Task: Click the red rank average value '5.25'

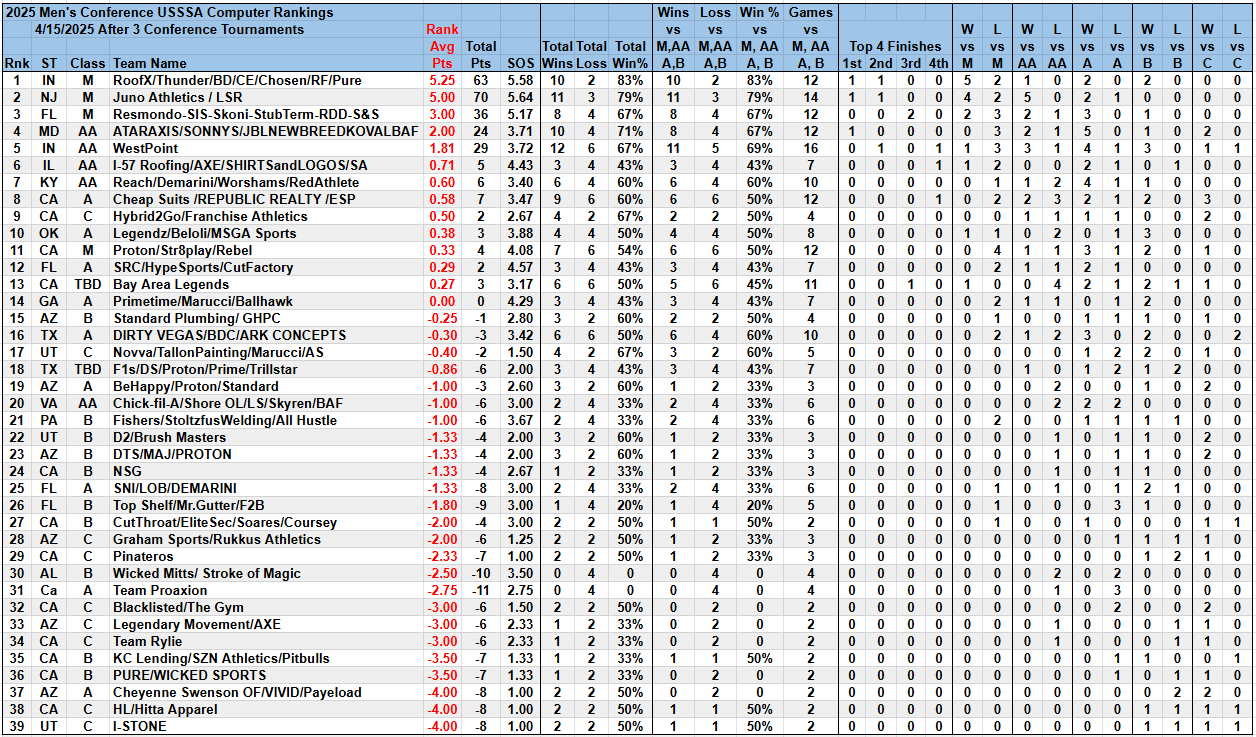Action: tap(441, 80)
